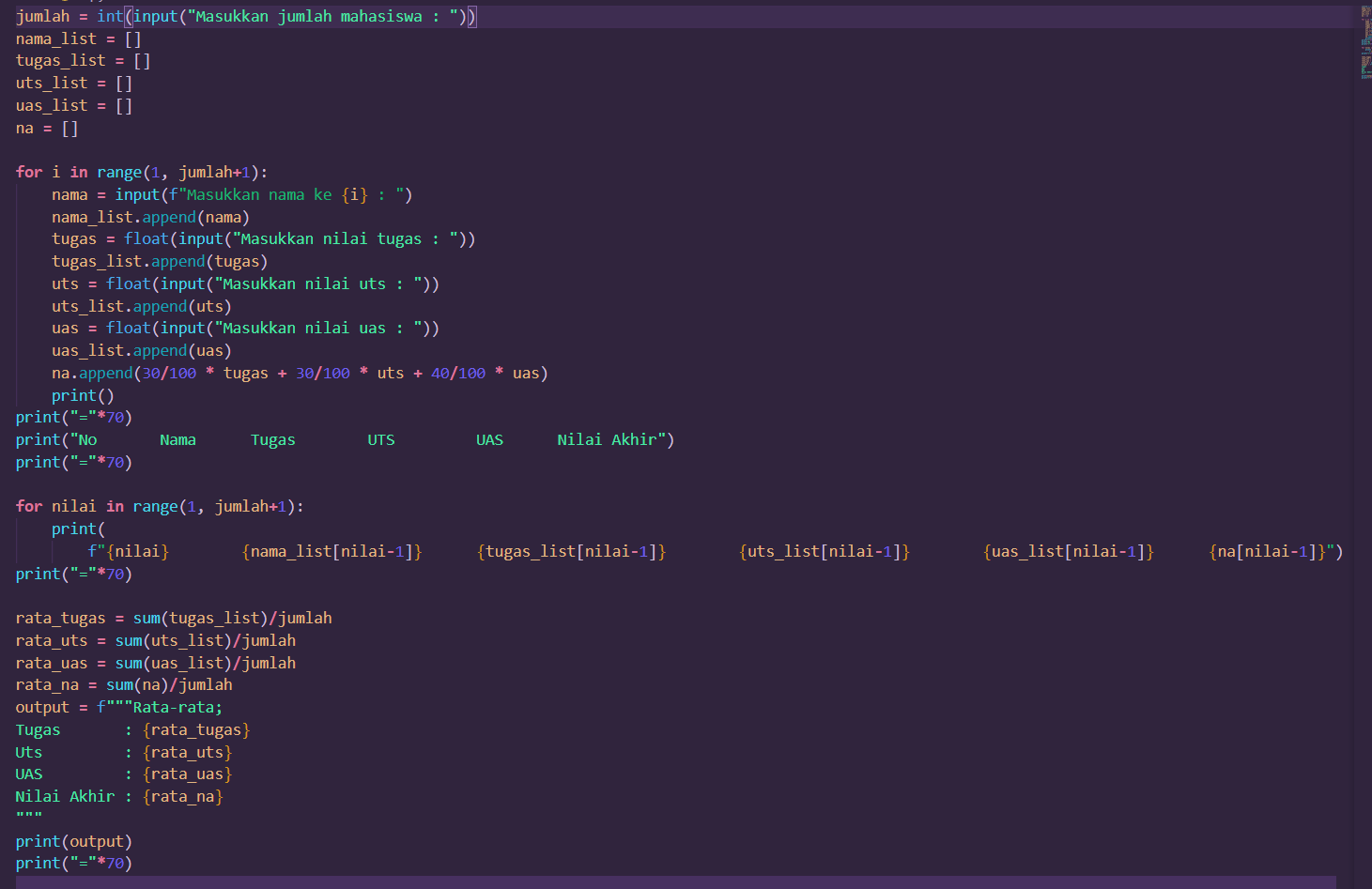Click the {nama_list[nilai-1]} placeholder
Image resolution: width=1372 pixels, height=889 pixels.
click(331, 552)
